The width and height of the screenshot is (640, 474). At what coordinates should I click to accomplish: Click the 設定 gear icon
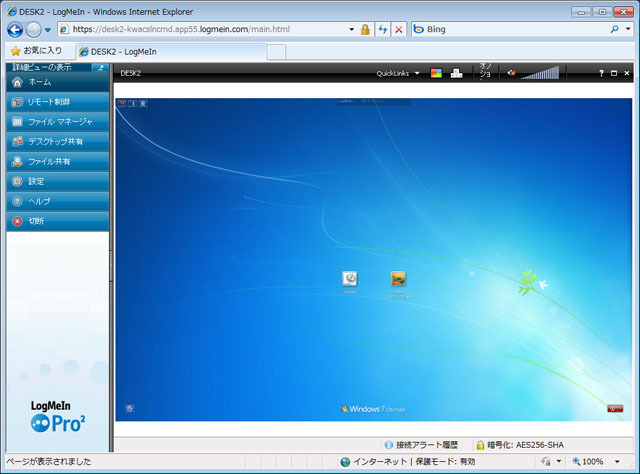point(17,181)
